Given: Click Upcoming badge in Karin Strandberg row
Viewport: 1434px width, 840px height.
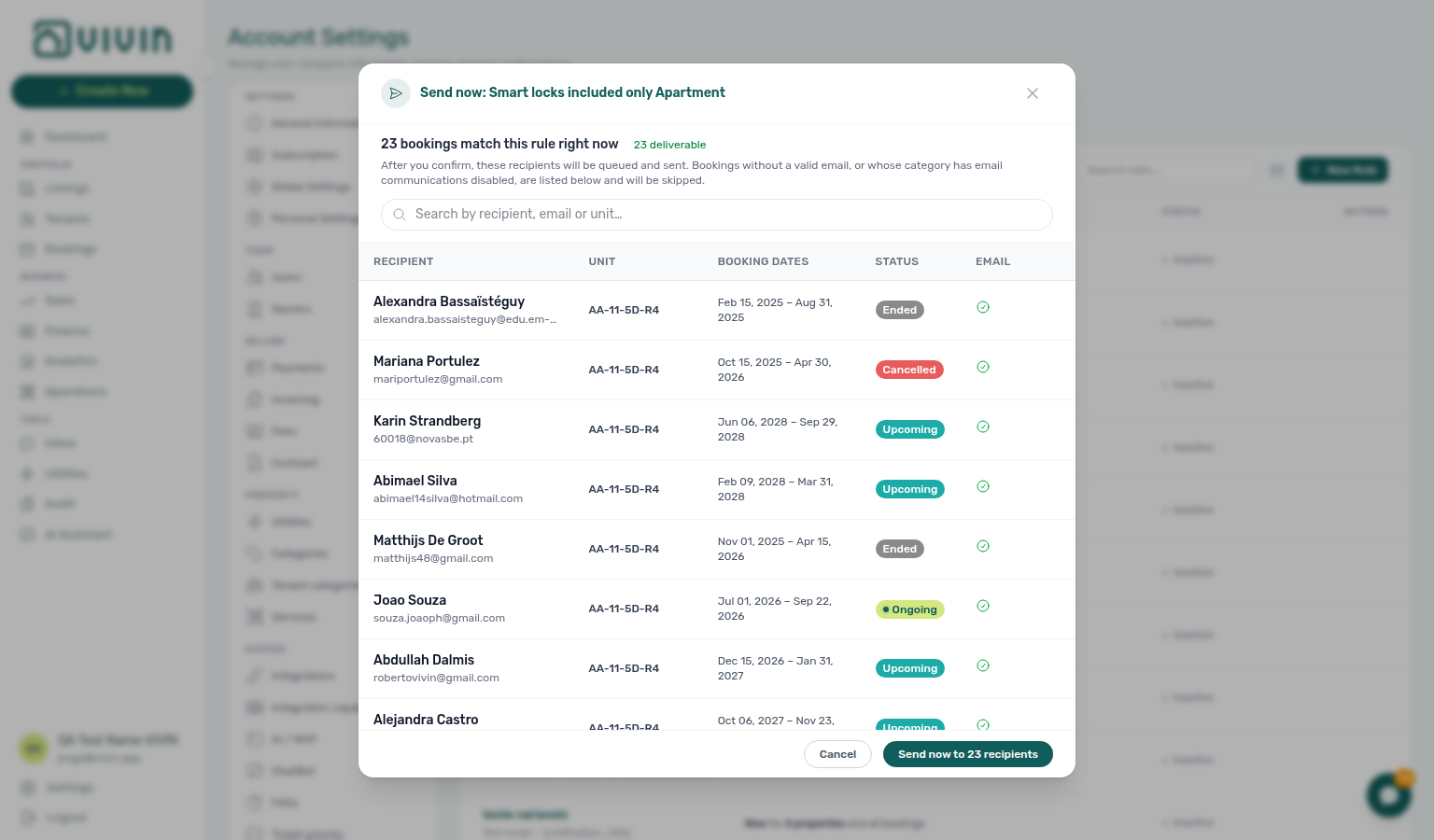Looking at the screenshot, I should click(x=910, y=429).
